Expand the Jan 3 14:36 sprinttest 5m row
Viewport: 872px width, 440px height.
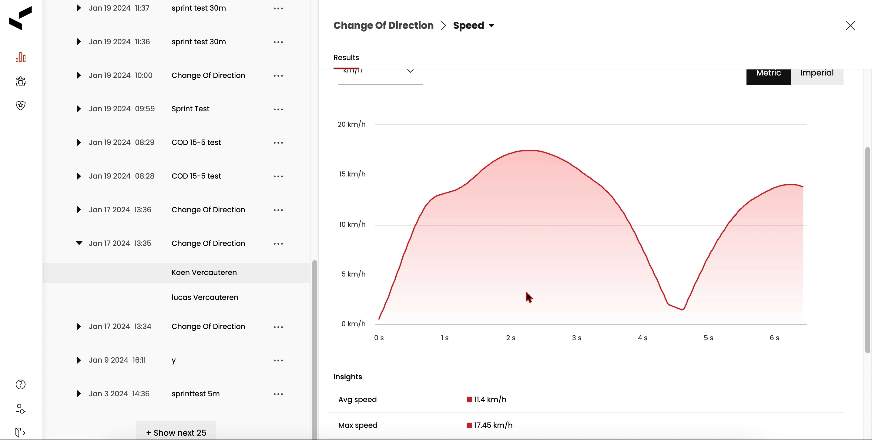[x=78, y=393]
